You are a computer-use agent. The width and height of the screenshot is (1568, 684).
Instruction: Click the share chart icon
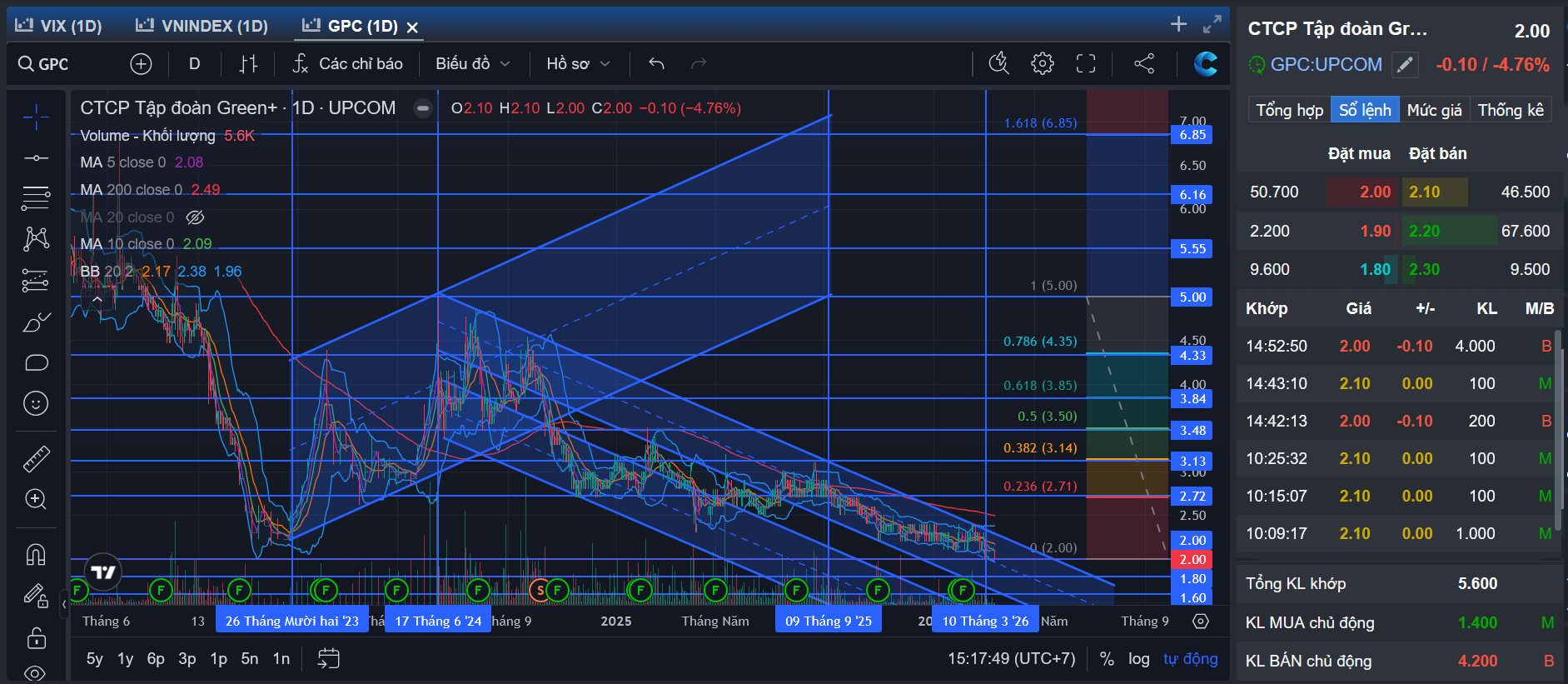coord(1144,63)
